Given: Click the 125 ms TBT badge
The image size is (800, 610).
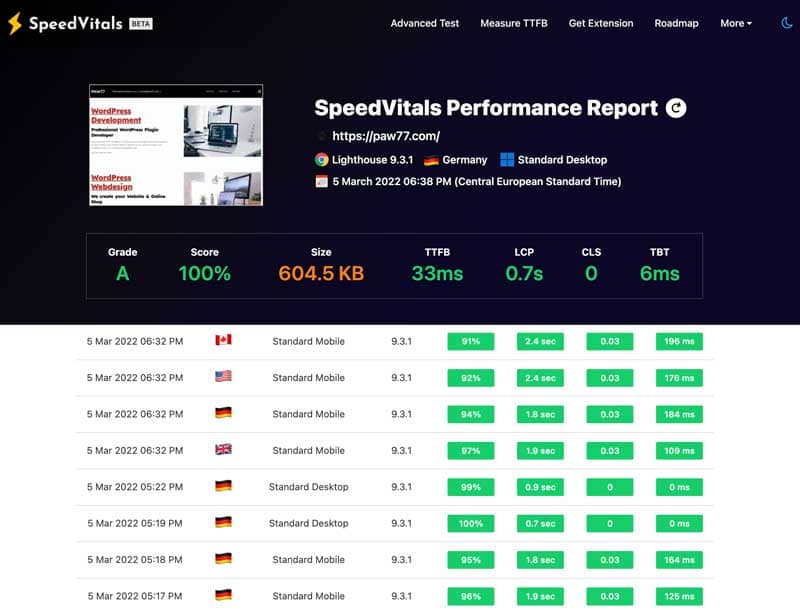Looking at the screenshot, I should tap(679, 596).
